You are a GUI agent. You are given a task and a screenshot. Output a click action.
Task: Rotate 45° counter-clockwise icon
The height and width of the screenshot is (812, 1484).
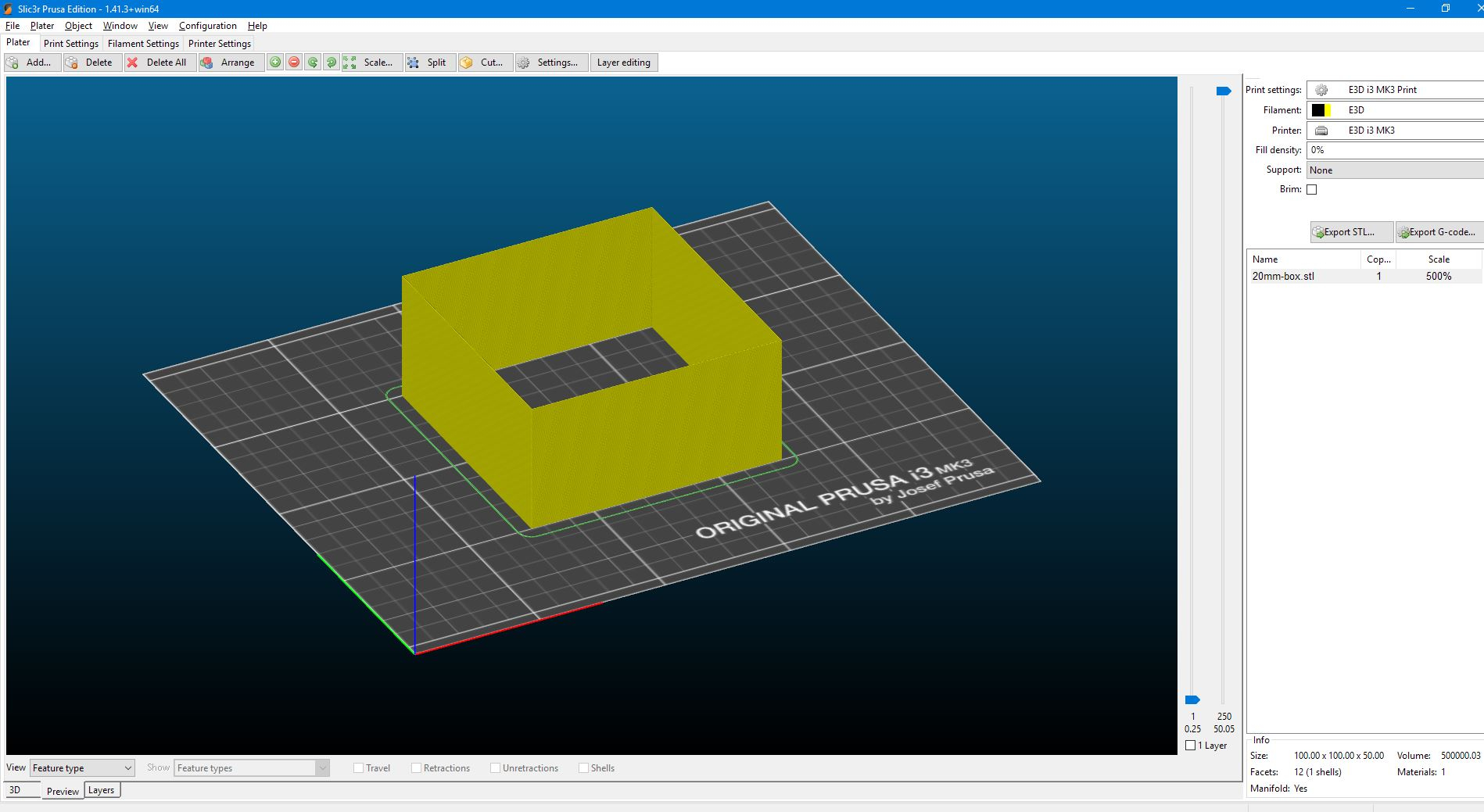[313, 63]
